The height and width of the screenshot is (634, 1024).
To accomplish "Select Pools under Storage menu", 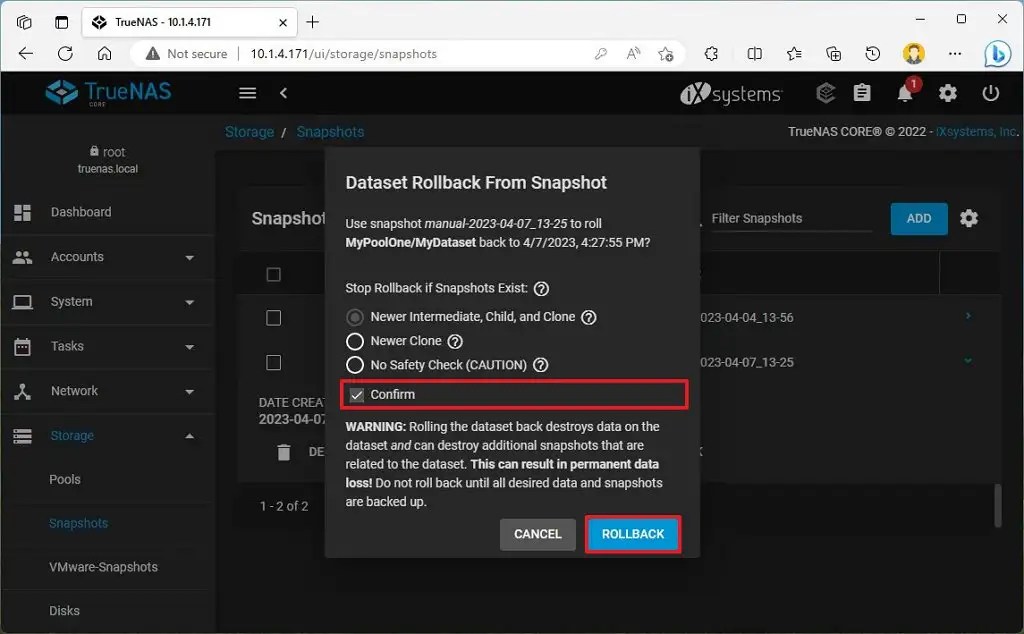I will point(64,479).
